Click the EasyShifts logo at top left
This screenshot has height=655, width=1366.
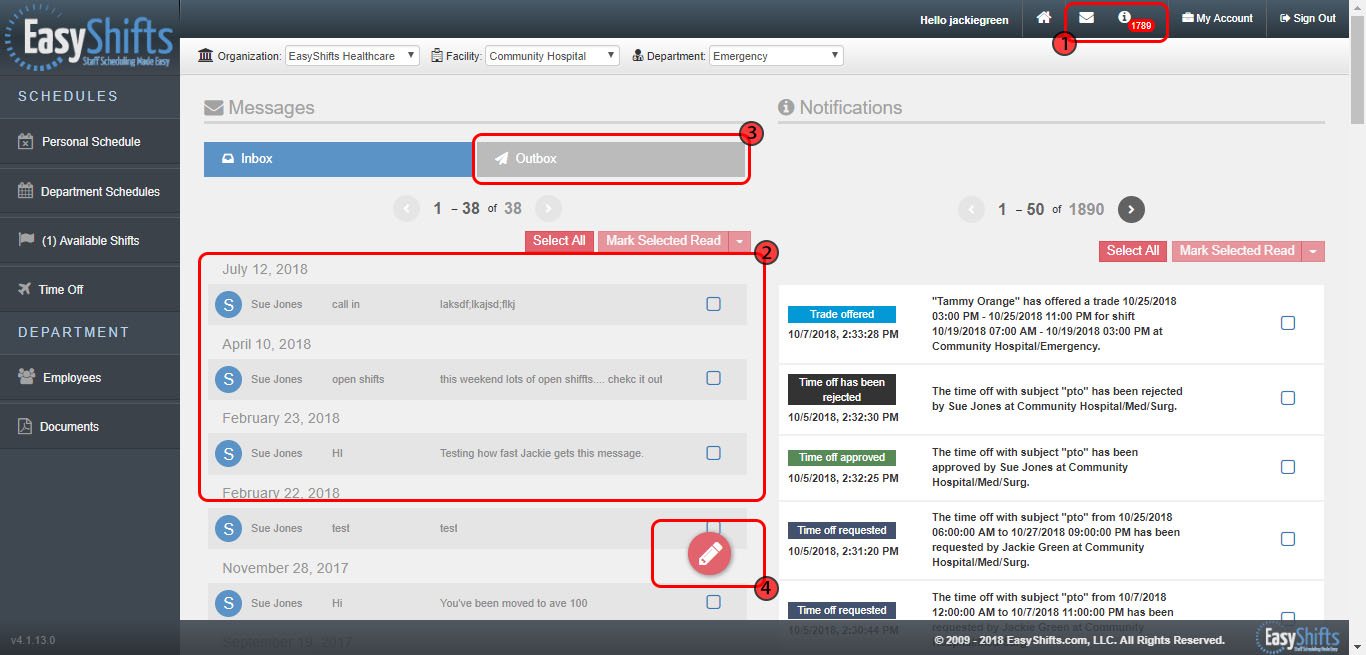click(88, 39)
